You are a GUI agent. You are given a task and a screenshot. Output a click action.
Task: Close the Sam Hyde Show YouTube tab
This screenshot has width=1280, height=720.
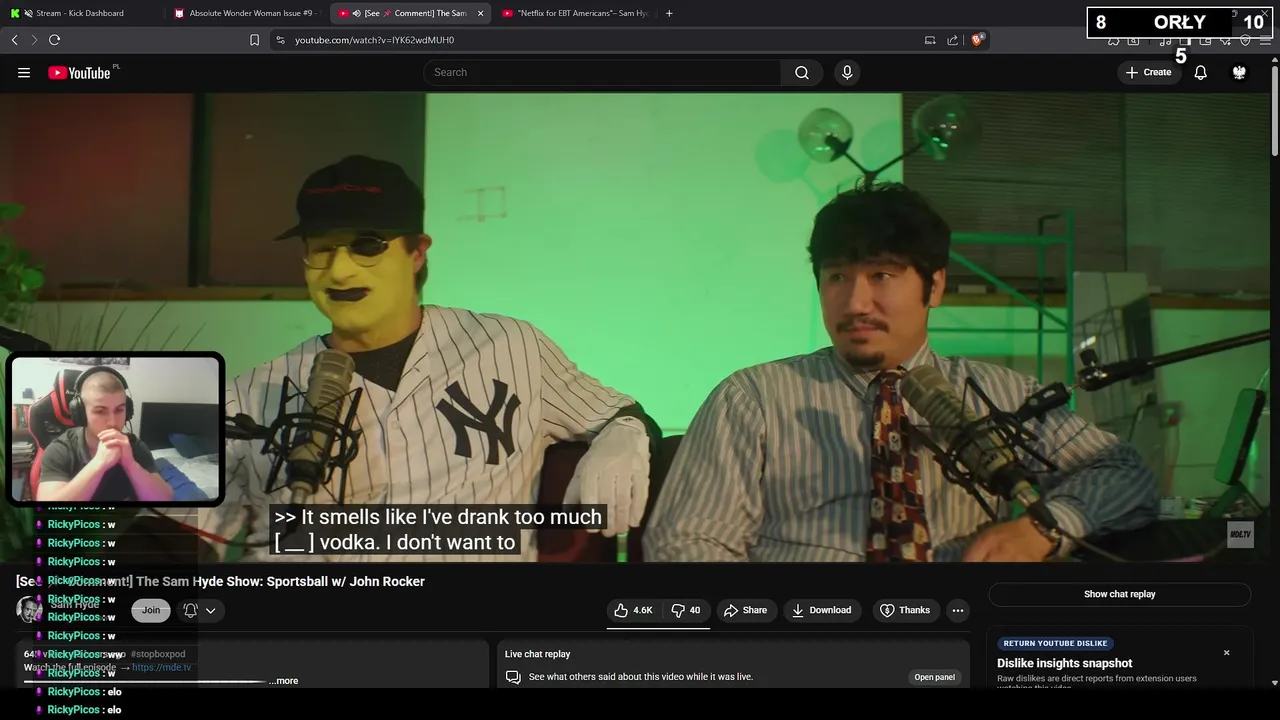(x=480, y=13)
